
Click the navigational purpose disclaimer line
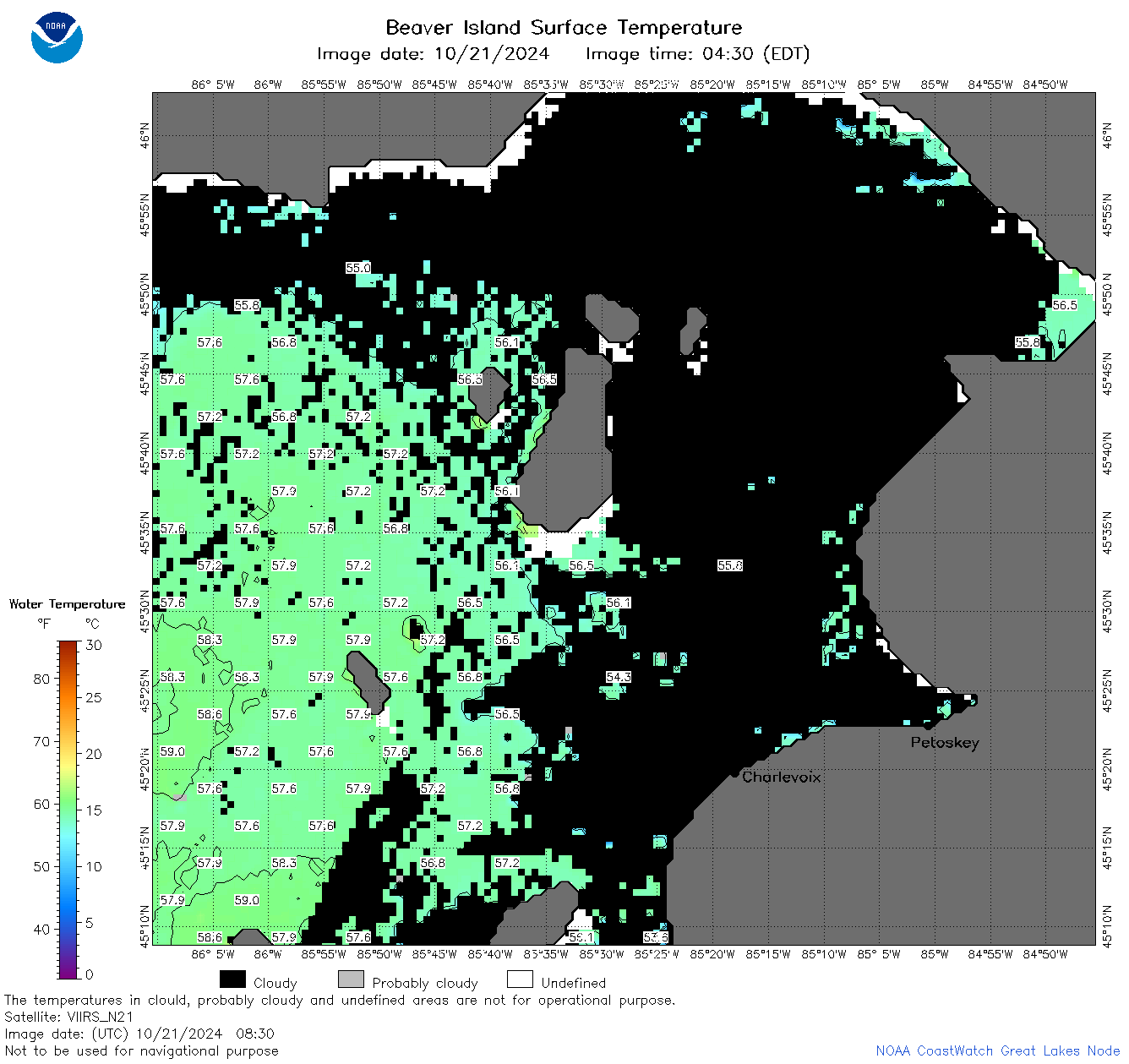141,1051
